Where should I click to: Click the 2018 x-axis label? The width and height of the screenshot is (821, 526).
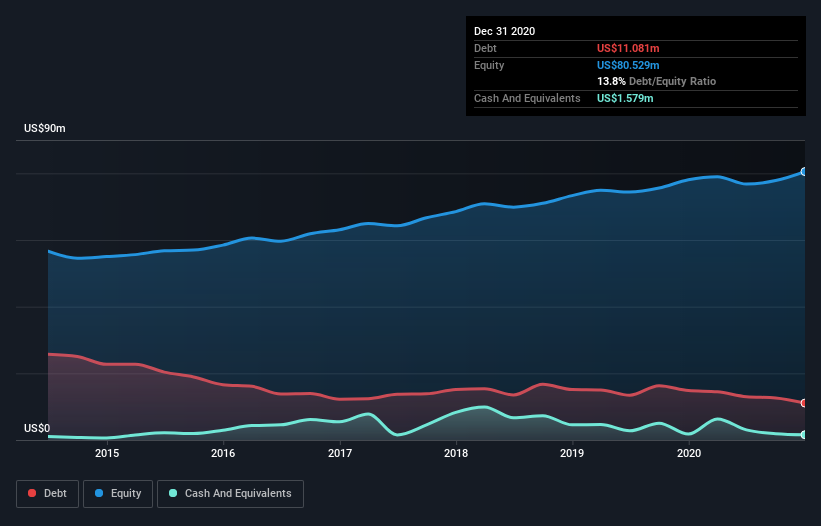(456, 453)
